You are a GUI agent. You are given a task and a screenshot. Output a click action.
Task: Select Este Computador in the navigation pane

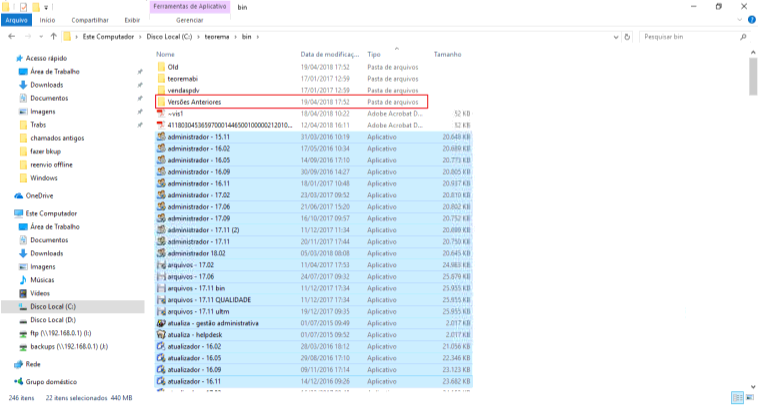tap(51, 214)
